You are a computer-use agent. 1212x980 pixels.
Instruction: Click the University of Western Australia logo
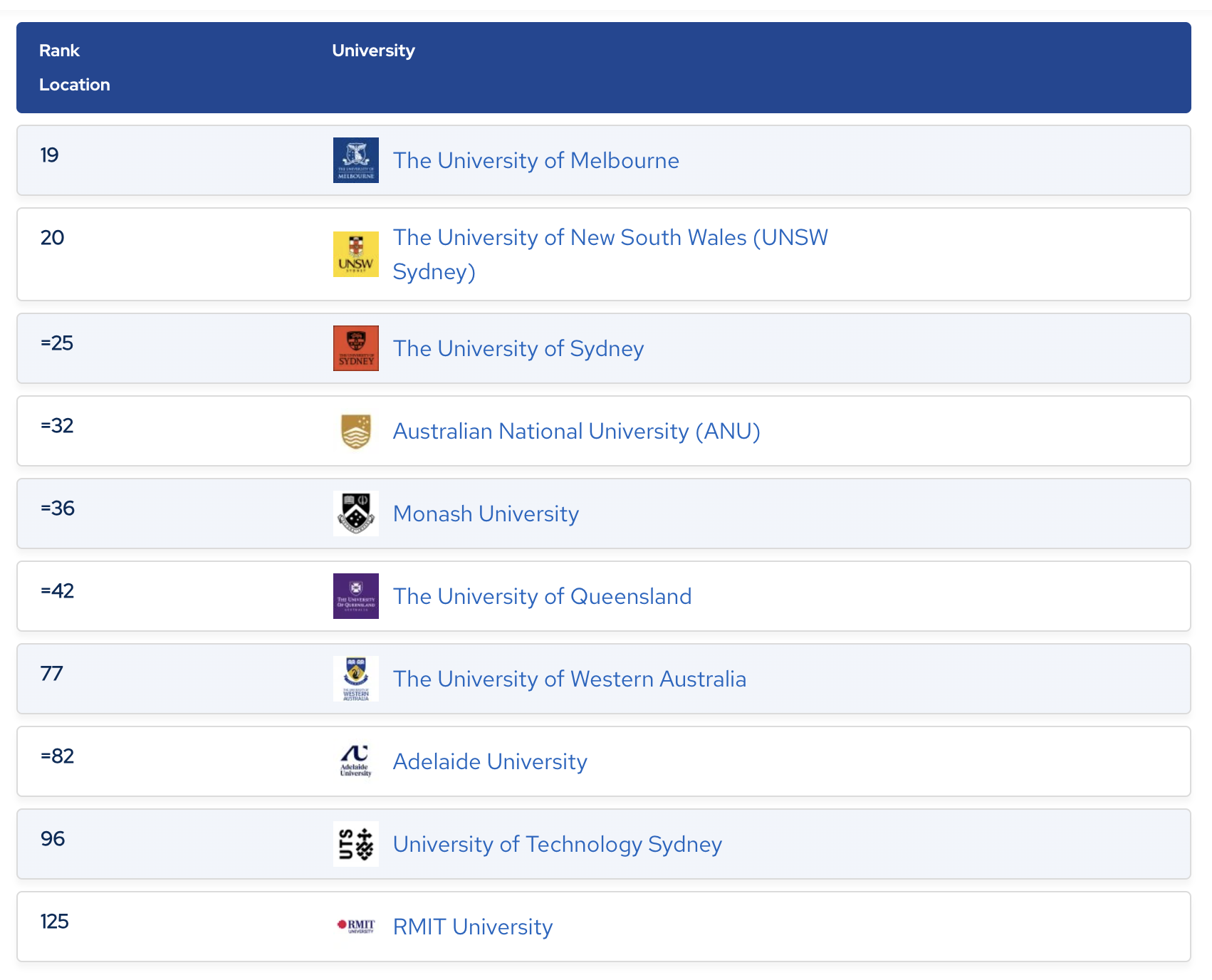click(x=355, y=679)
